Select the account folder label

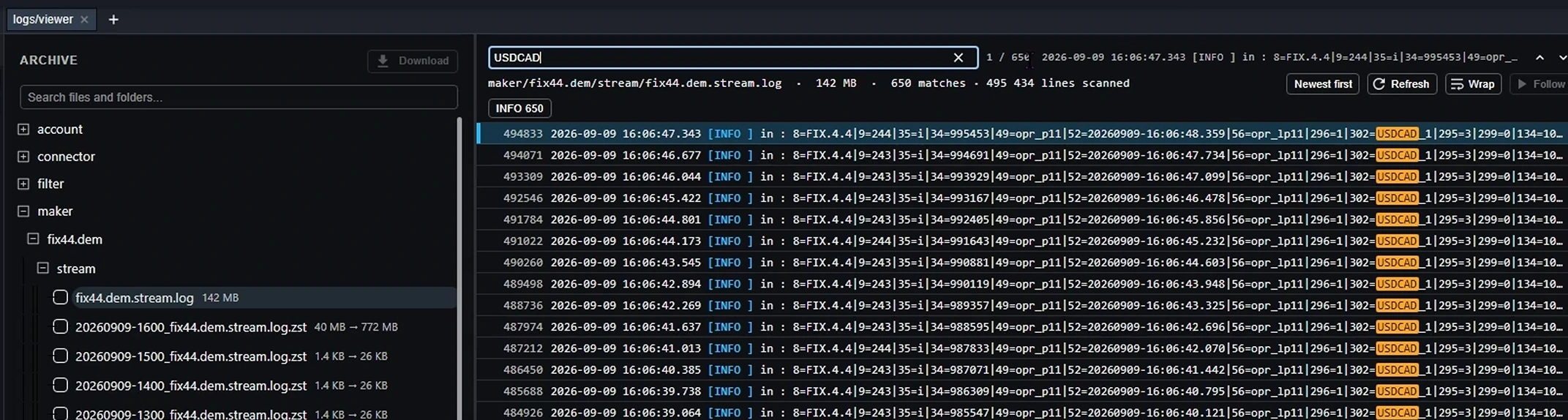(60, 130)
